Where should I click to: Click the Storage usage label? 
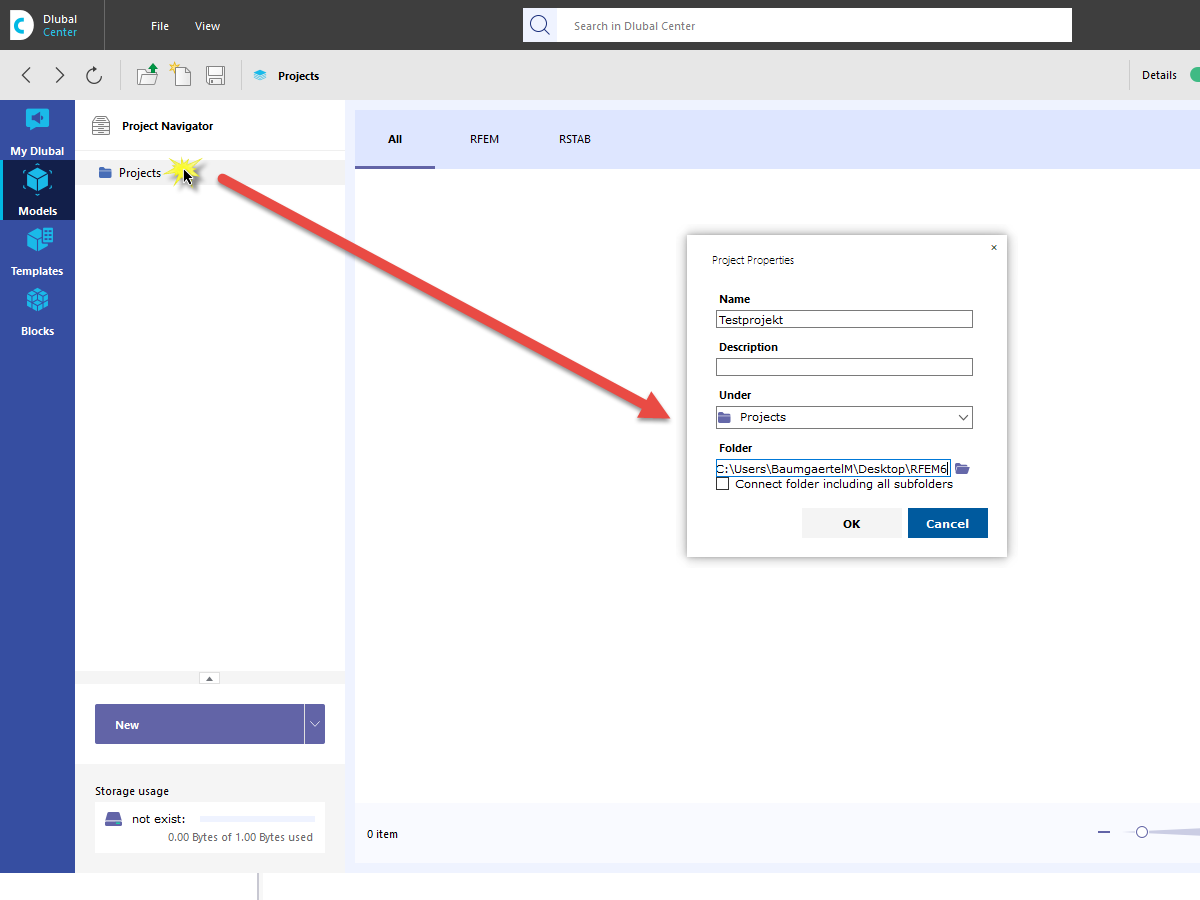pyautogui.click(x=132, y=791)
